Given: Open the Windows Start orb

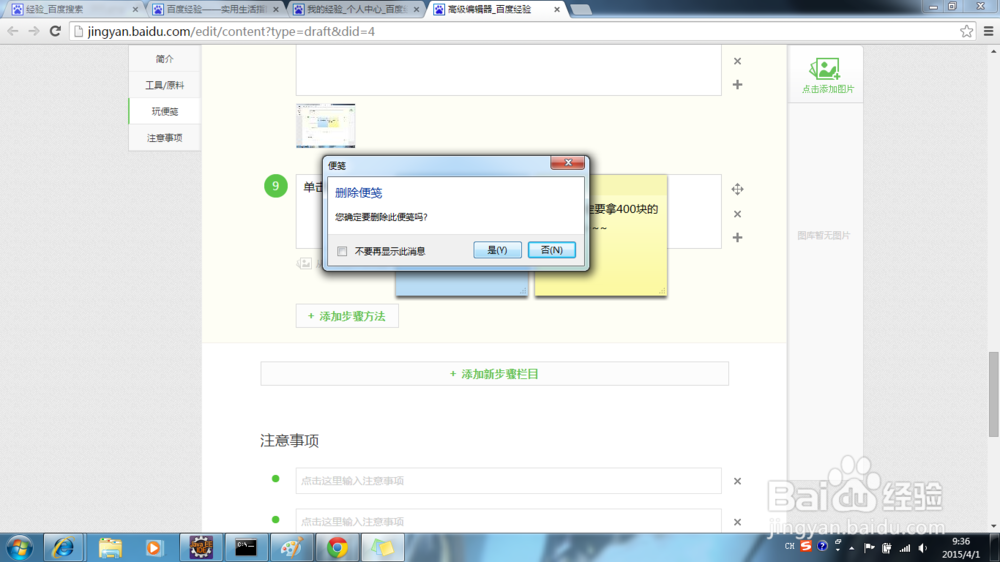Looking at the screenshot, I should pos(19,548).
